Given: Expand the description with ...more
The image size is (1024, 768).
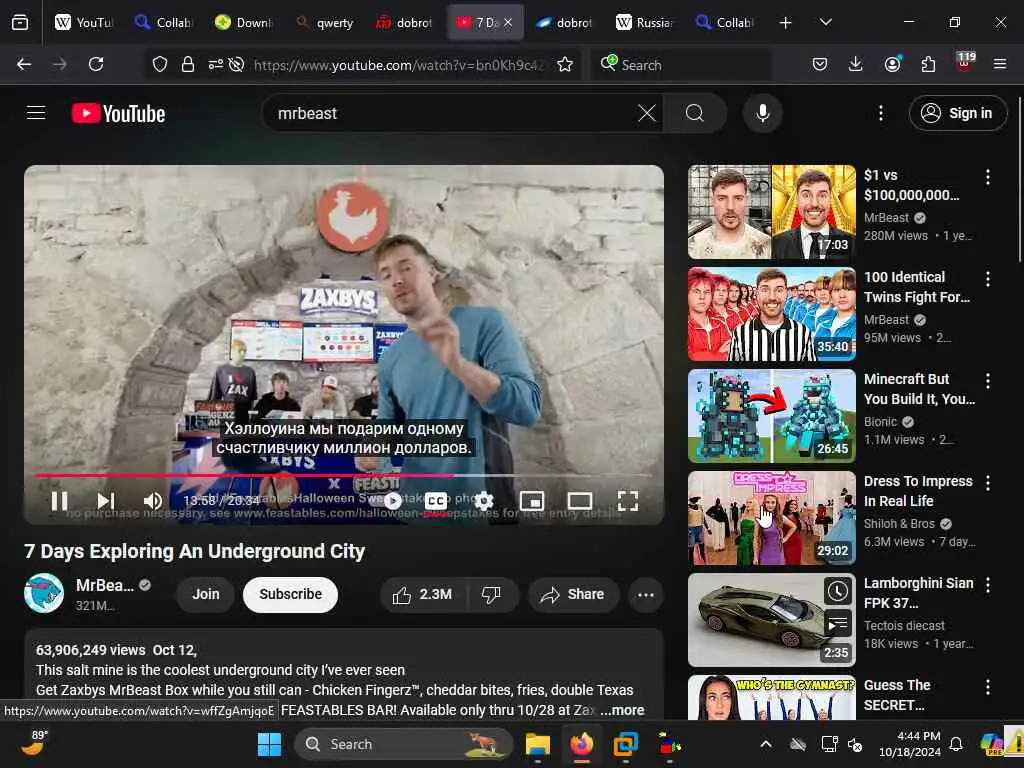Looking at the screenshot, I should click(x=622, y=710).
